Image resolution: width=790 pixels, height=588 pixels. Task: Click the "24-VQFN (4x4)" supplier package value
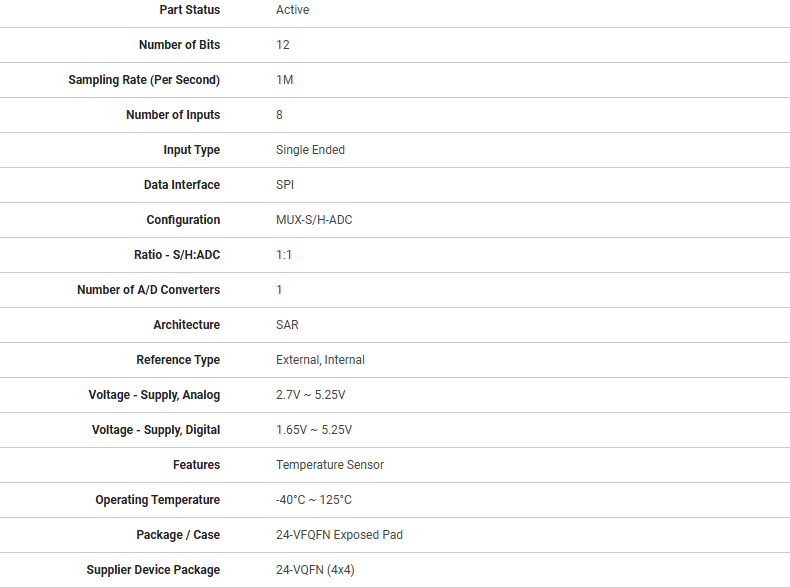coord(315,570)
